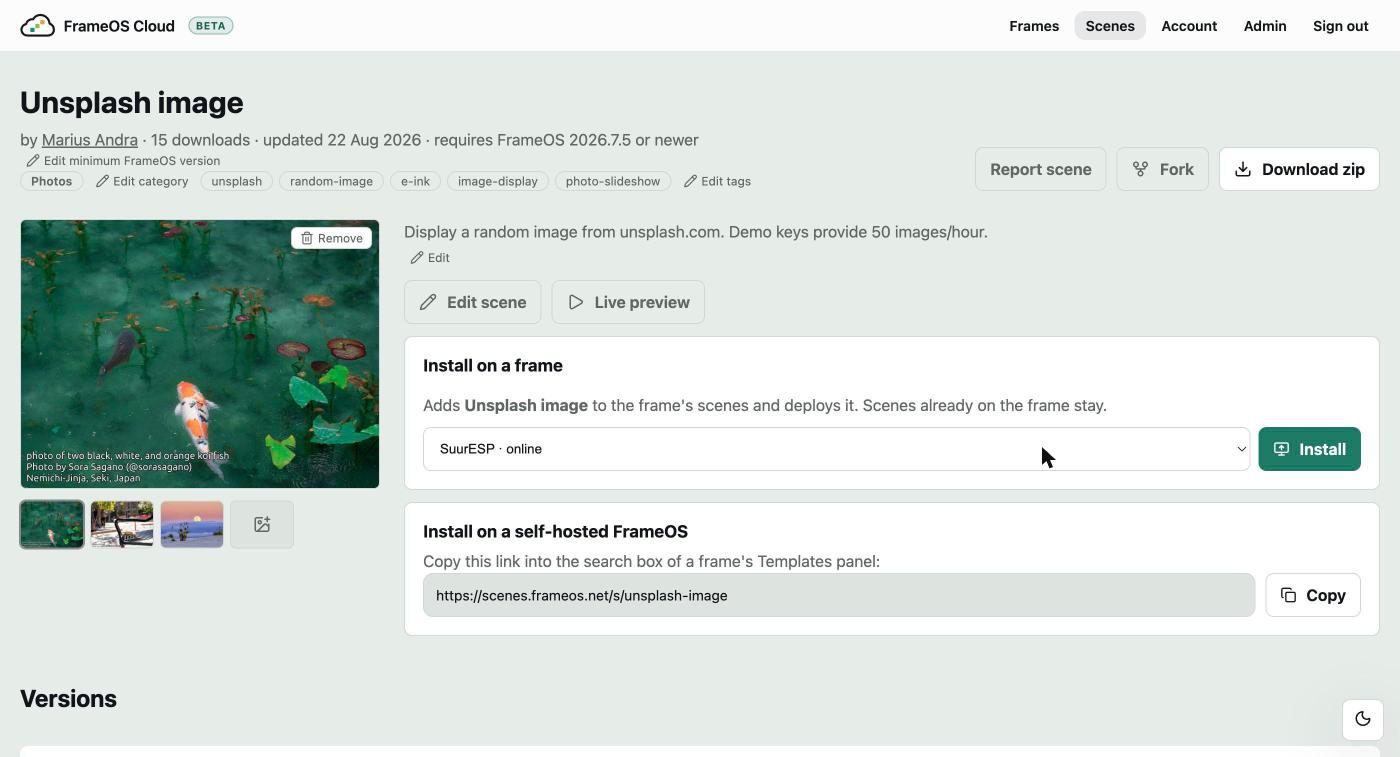Click the scenes.frameos.net URL field
Image resolution: width=1400 pixels, height=757 pixels.
click(838, 595)
